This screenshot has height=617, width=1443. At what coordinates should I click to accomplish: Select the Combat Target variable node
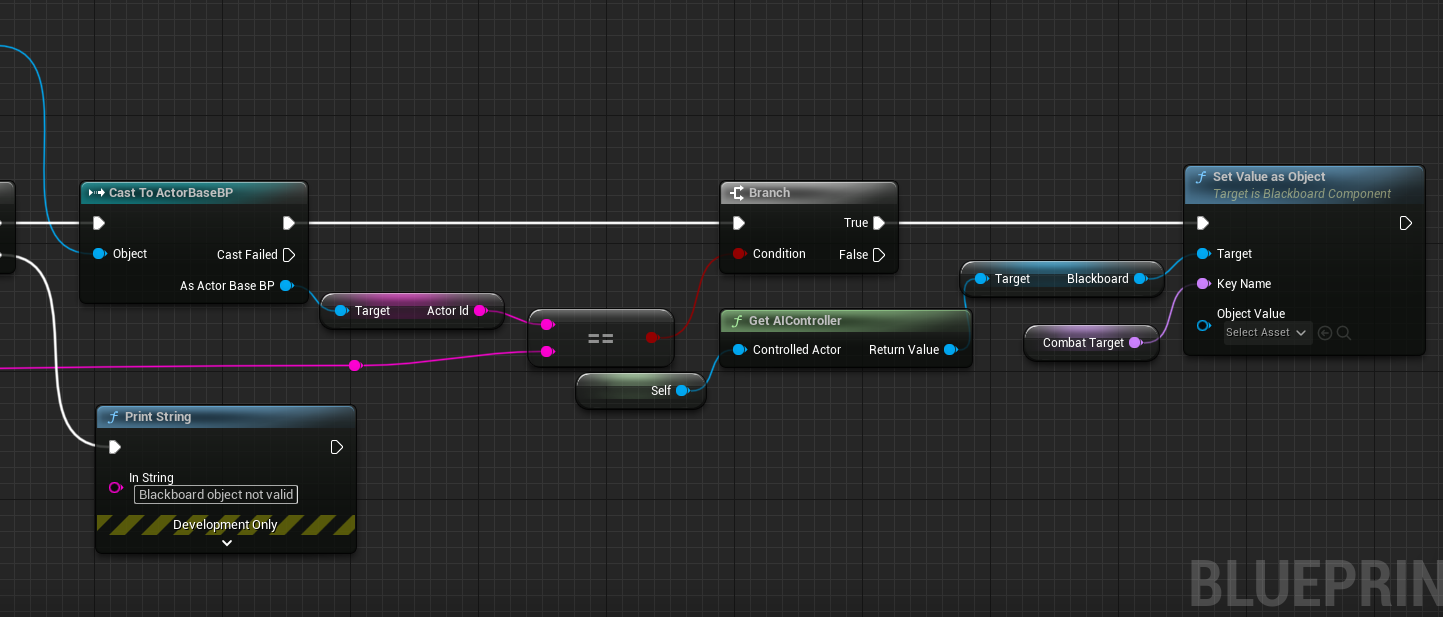click(1092, 343)
